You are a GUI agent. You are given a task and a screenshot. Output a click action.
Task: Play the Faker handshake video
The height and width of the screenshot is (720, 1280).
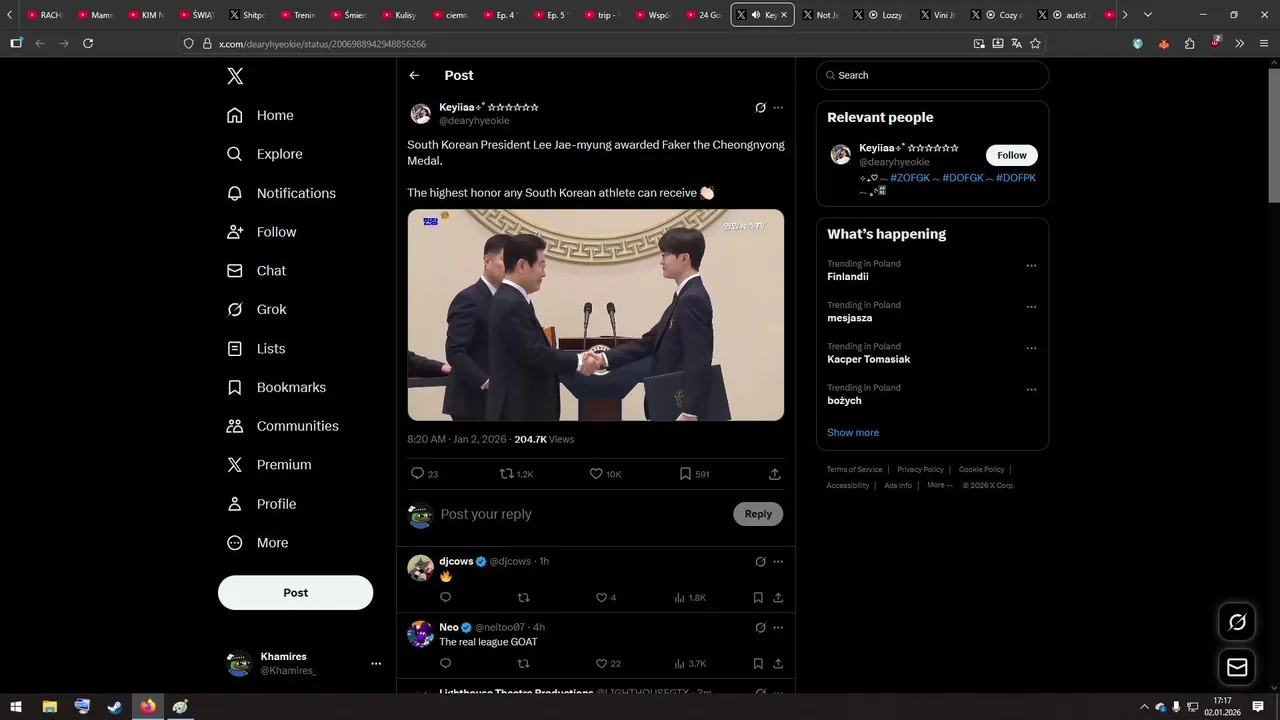click(x=596, y=315)
